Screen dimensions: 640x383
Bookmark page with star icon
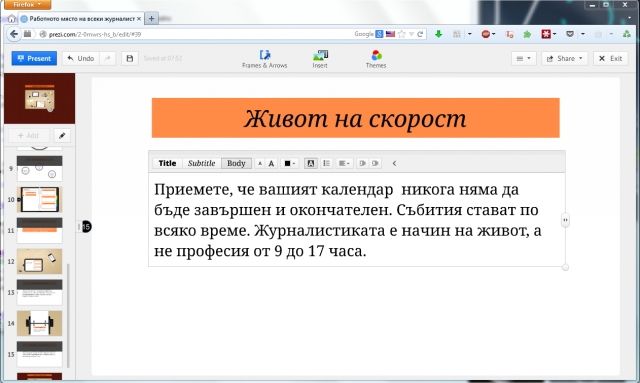click(402, 34)
